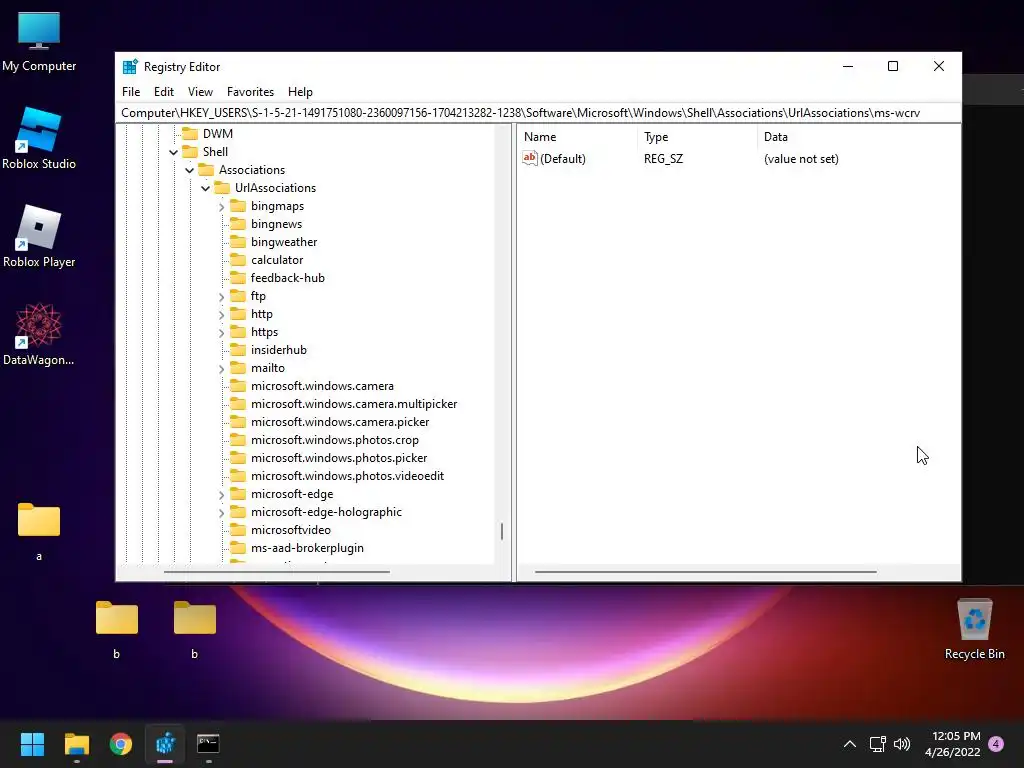Open the clock and date display
1024x768 pixels.
(953, 744)
